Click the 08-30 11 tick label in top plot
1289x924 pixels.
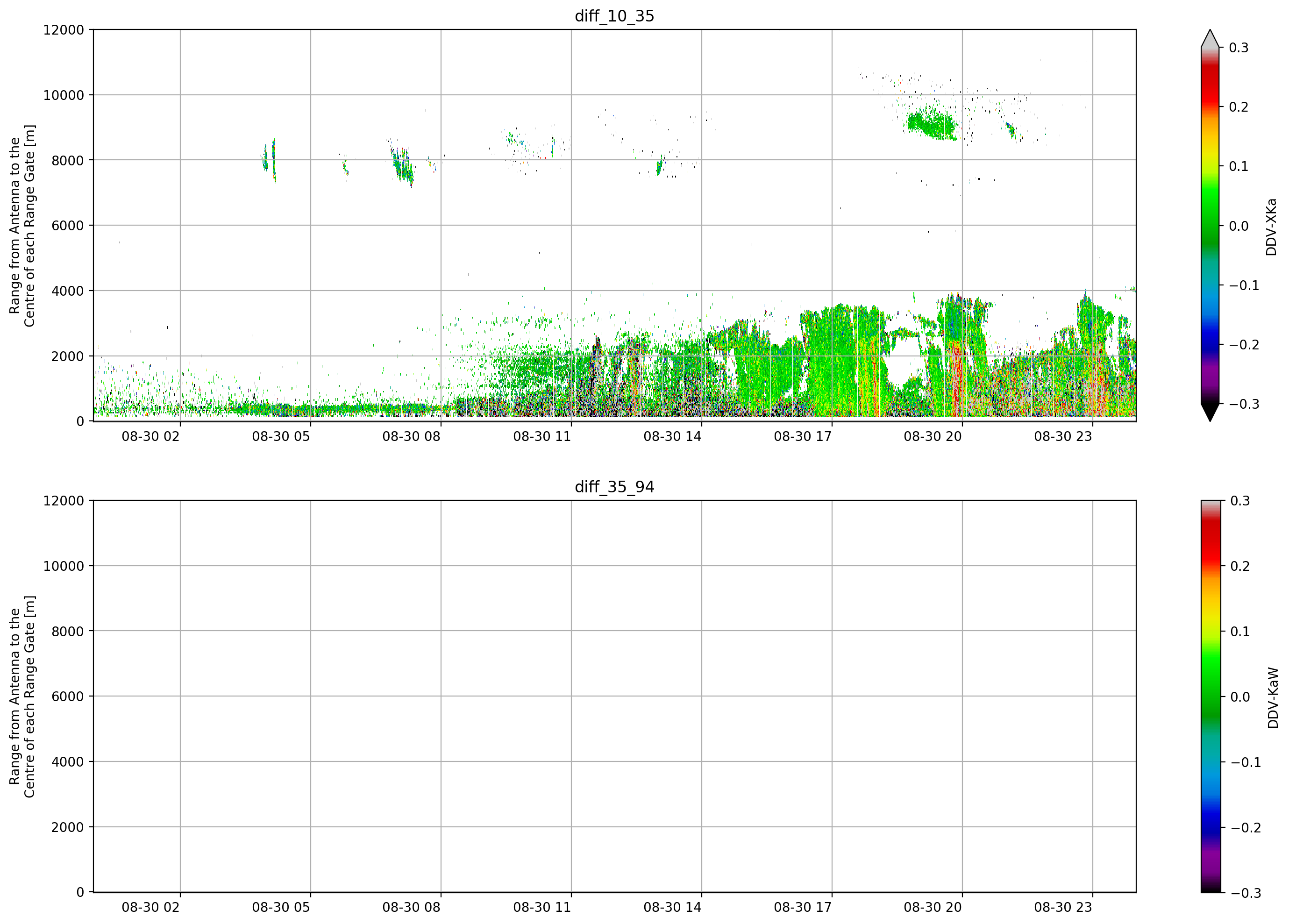coord(541,436)
